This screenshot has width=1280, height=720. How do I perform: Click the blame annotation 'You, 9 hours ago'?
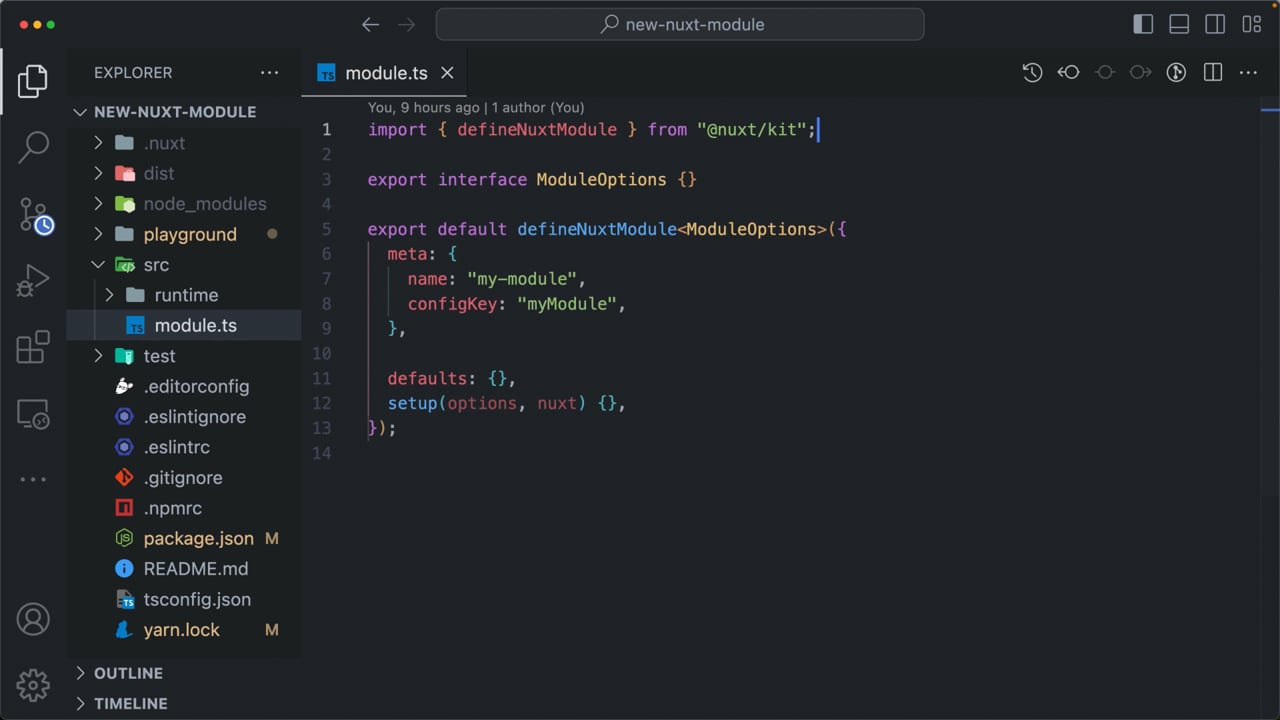(424, 107)
